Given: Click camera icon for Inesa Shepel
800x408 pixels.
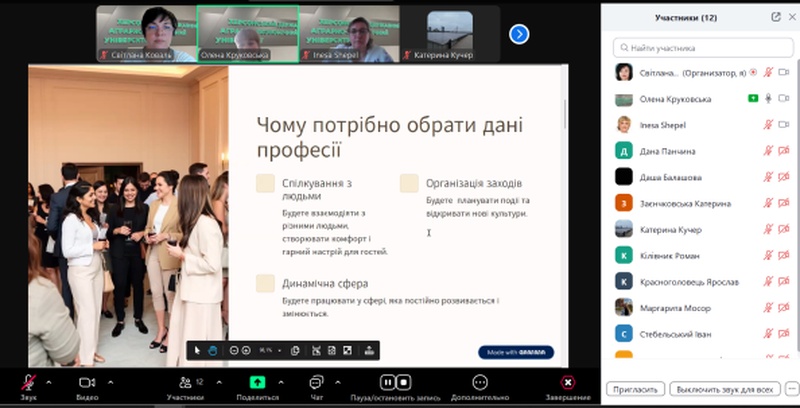Looking at the screenshot, I should [784, 124].
